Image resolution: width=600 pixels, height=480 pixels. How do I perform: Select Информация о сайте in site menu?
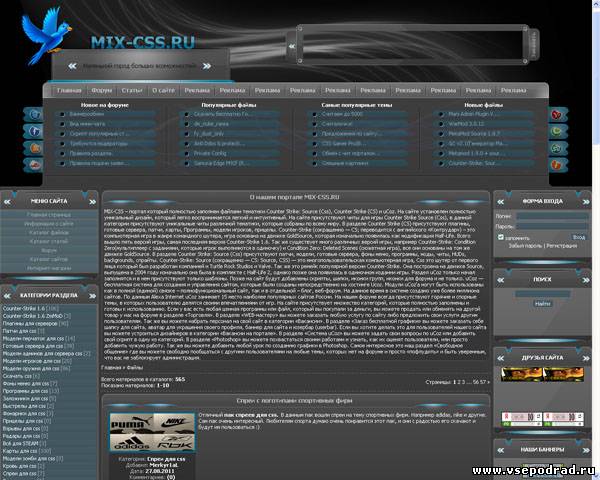tap(49, 224)
